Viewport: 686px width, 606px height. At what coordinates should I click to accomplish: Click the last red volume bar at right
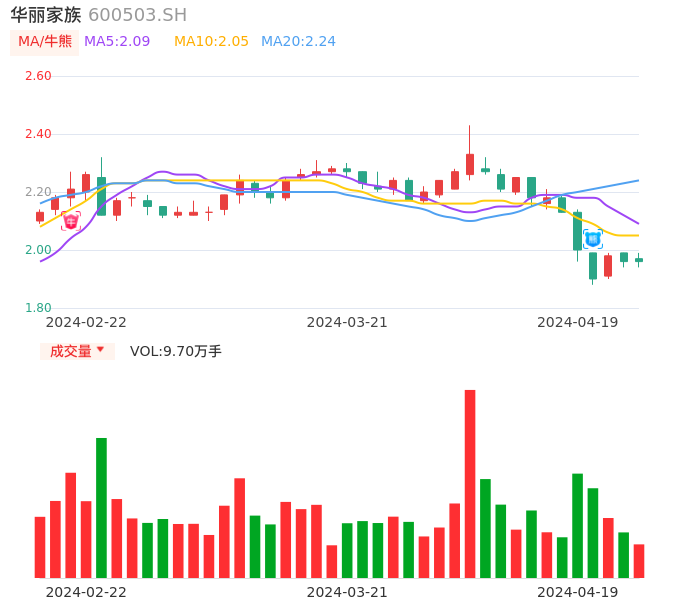coord(639,561)
